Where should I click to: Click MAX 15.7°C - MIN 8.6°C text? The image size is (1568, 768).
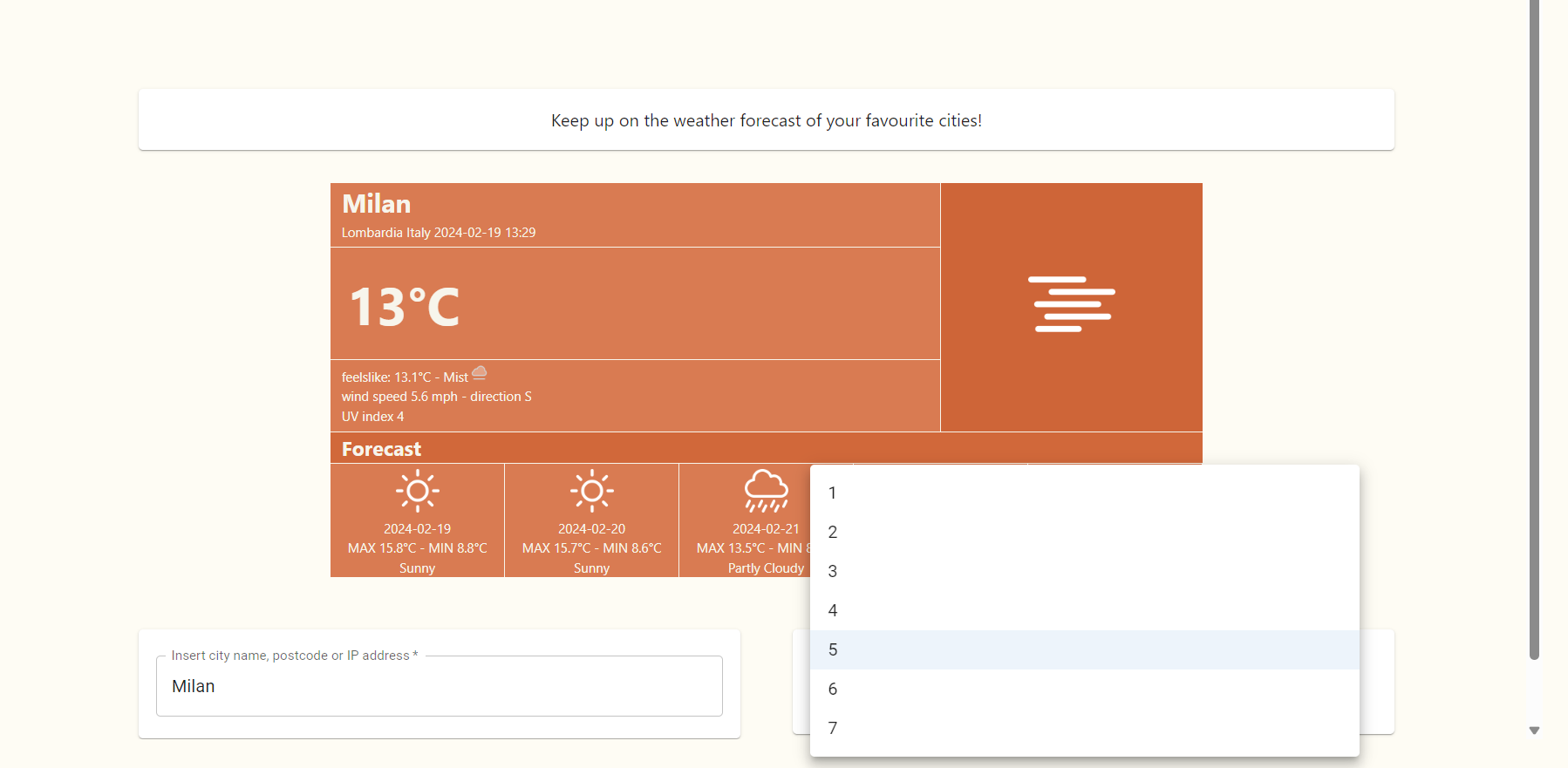[x=592, y=548]
